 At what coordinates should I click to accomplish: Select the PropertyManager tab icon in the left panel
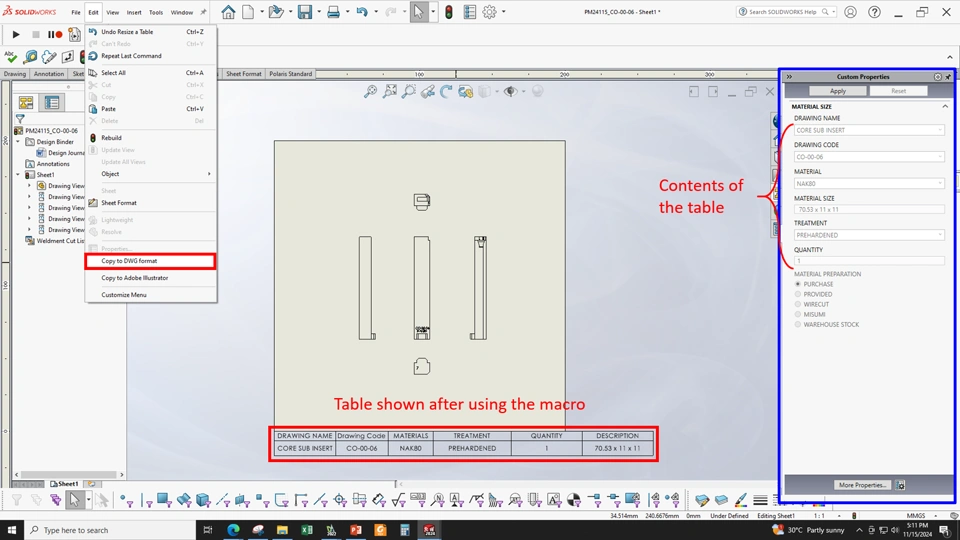pos(52,103)
